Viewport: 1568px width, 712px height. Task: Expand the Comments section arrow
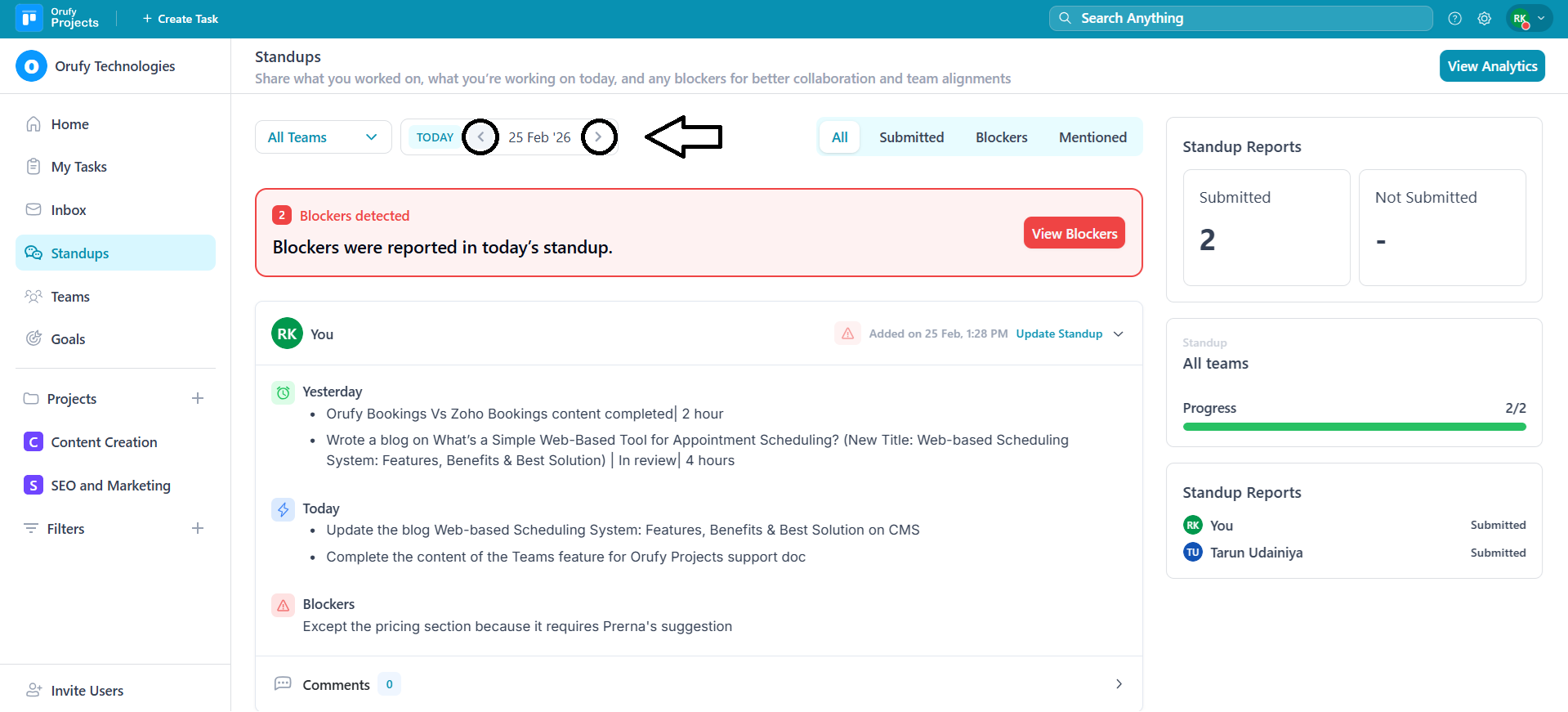[x=1119, y=684]
